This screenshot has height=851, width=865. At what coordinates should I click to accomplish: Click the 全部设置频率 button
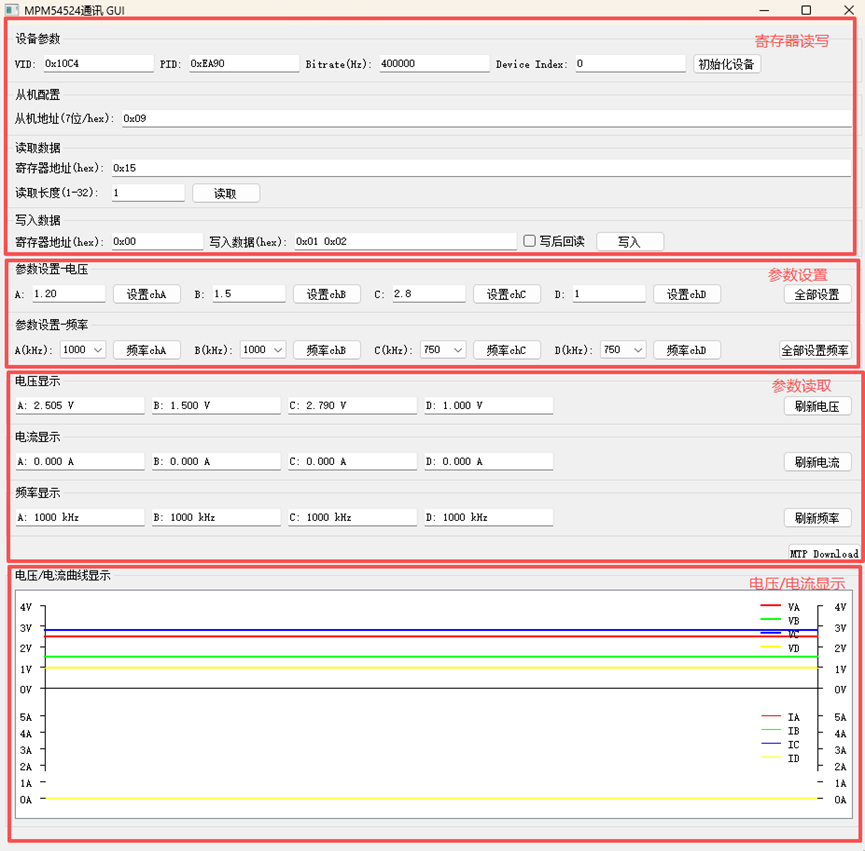(x=815, y=351)
